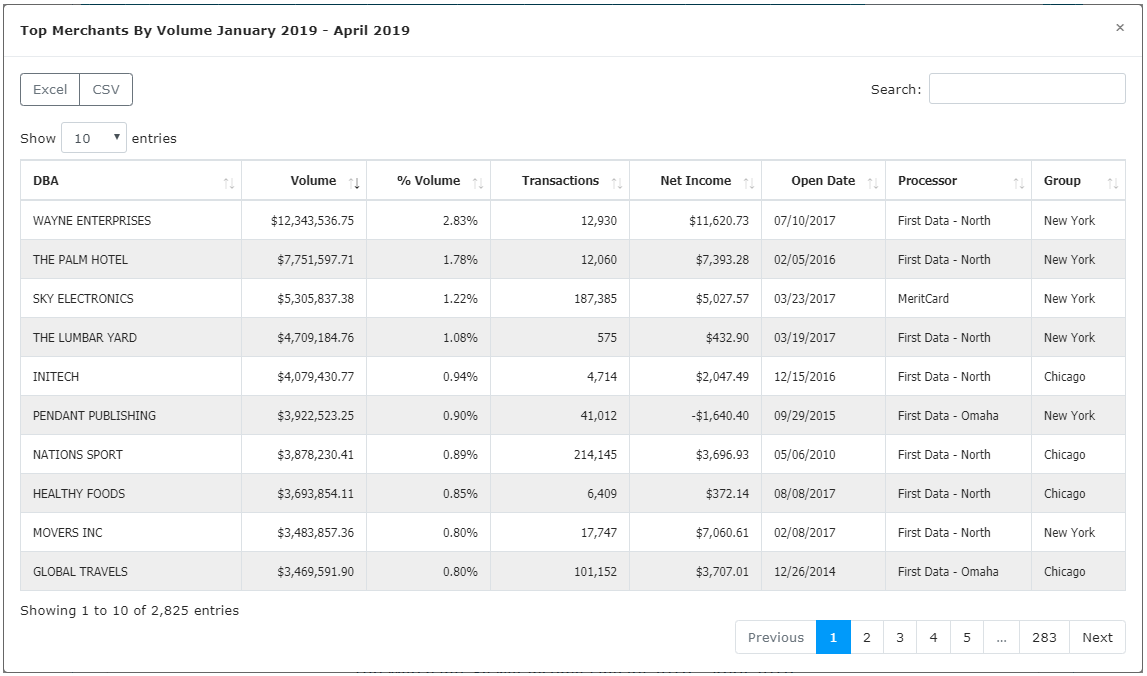Select the WAYNE ENTERPRISES merchant name
Viewport: 1147px width, 676px height.
pos(92,220)
